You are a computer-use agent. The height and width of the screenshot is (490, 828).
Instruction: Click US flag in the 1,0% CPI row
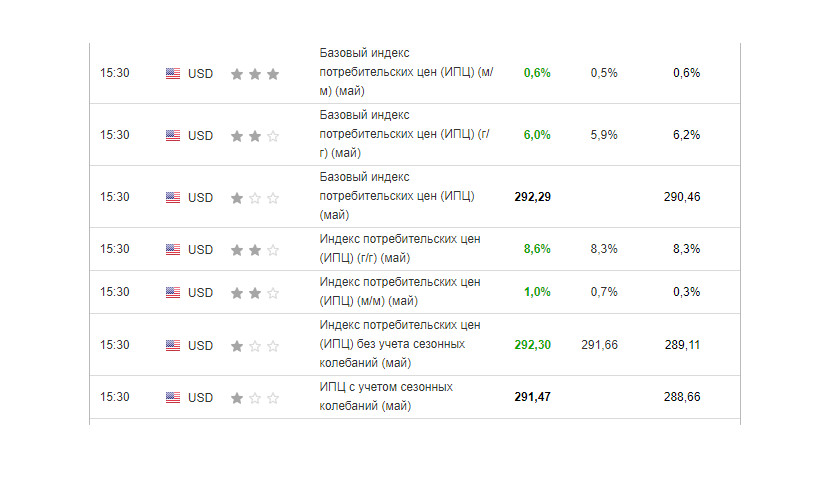(x=173, y=293)
